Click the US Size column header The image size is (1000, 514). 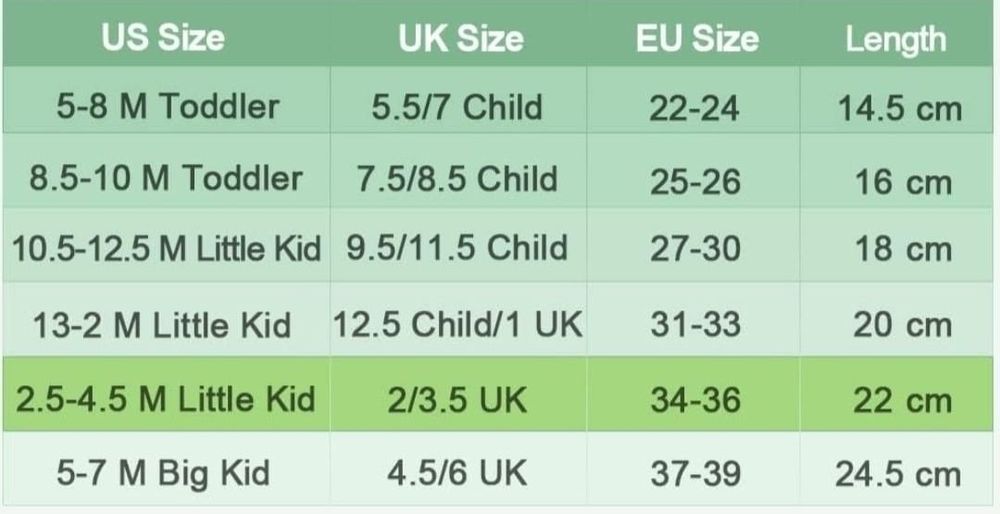pos(162,38)
